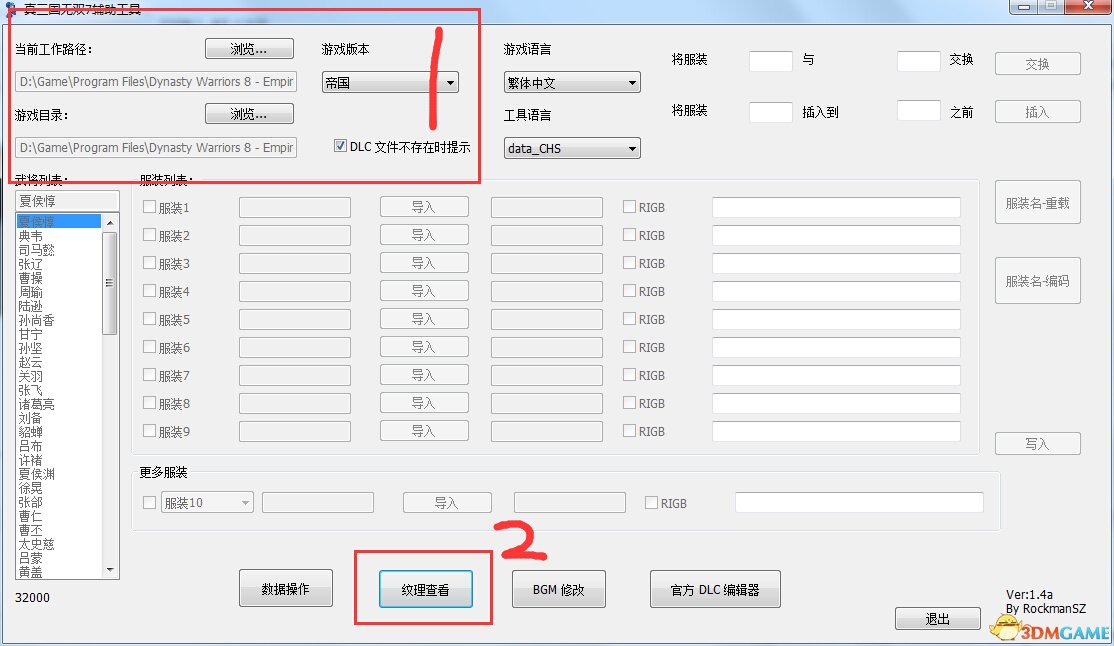This screenshot has width=1114, height=646.
Task: Check the 更多服装 row checkbox
Action: [149, 502]
